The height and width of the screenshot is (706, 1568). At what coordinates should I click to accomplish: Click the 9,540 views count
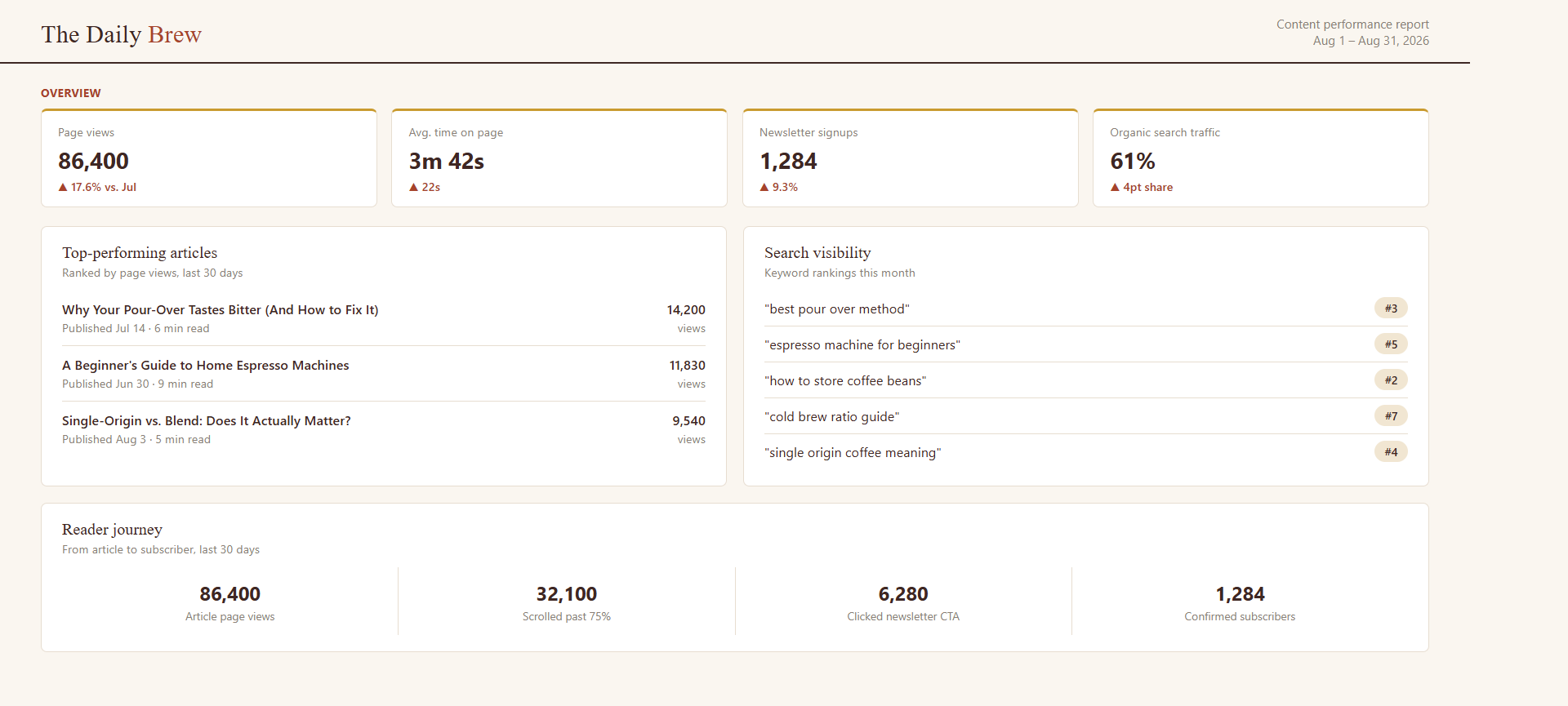689,421
